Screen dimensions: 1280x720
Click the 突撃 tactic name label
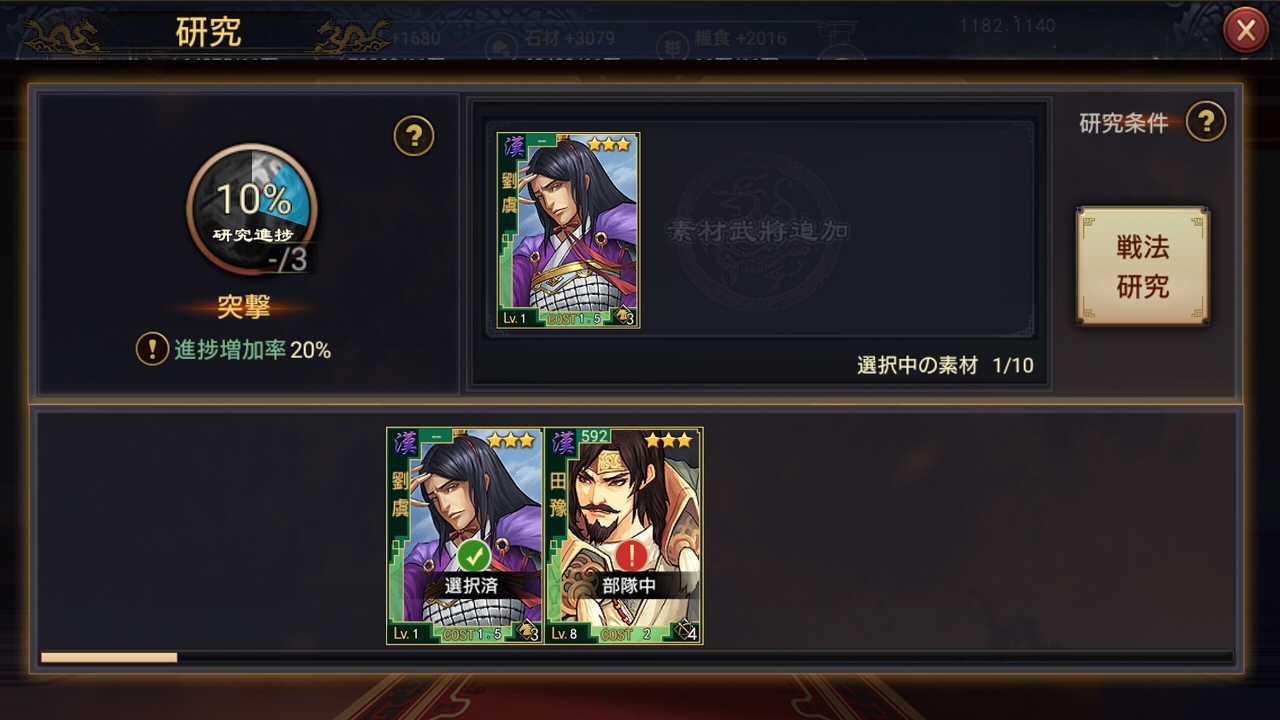click(244, 307)
